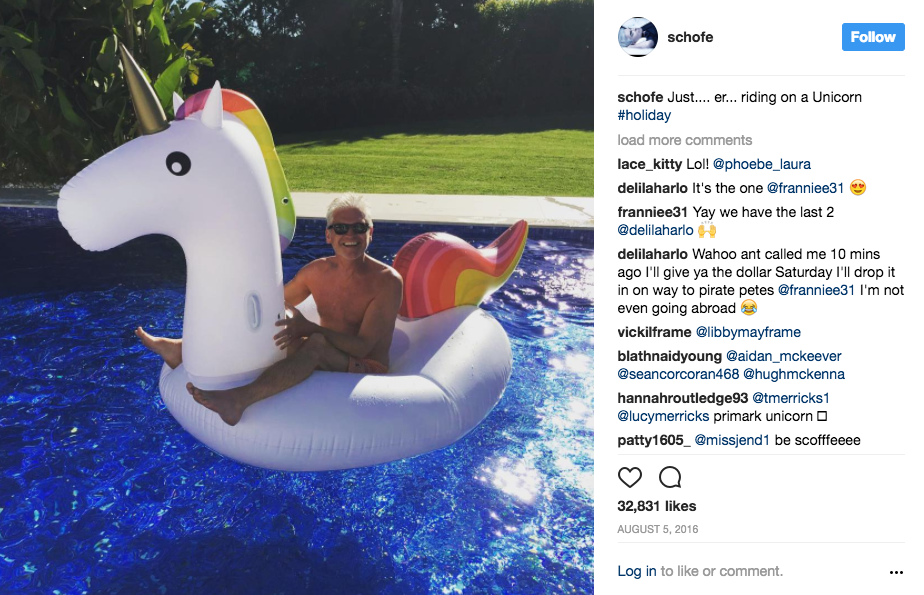Image resolution: width=924 pixels, height=595 pixels.
Task: Open the @aidan_mckeever mention
Action: point(784,356)
